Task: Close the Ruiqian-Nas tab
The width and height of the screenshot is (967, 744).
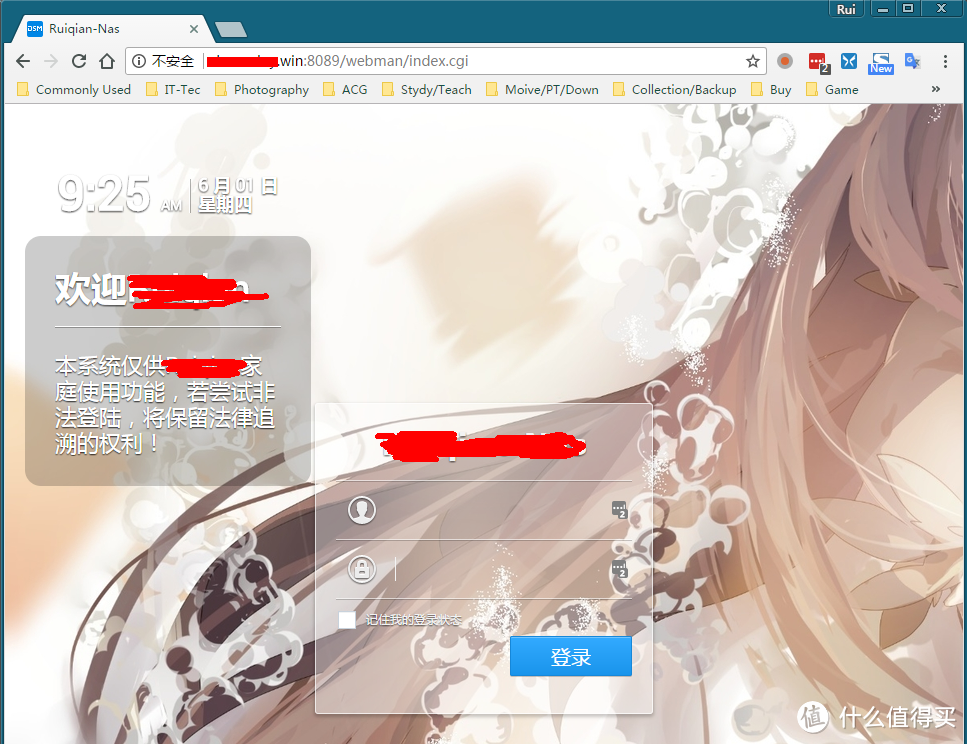Action: 194,29
